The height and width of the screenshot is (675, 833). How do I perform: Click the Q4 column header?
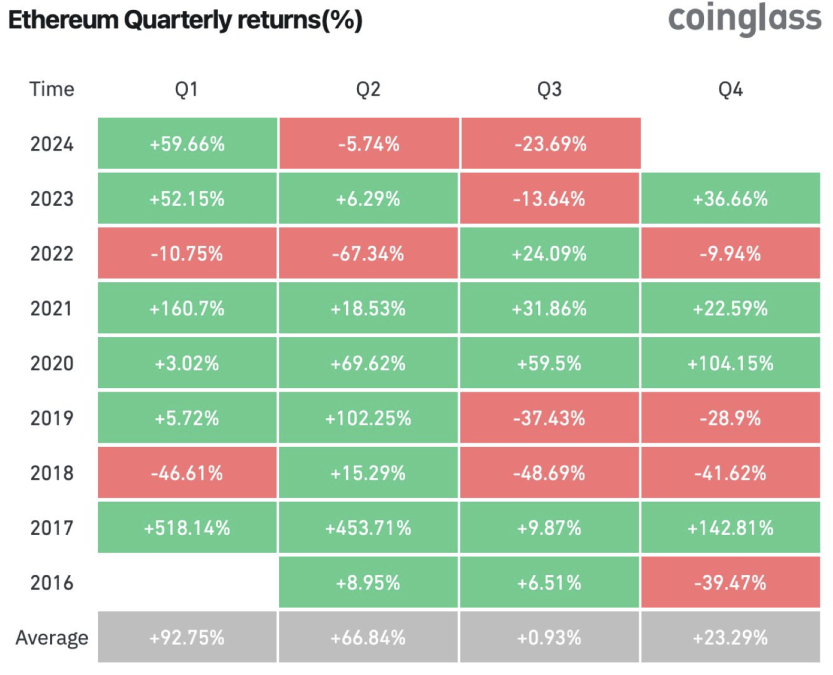click(x=730, y=89)
